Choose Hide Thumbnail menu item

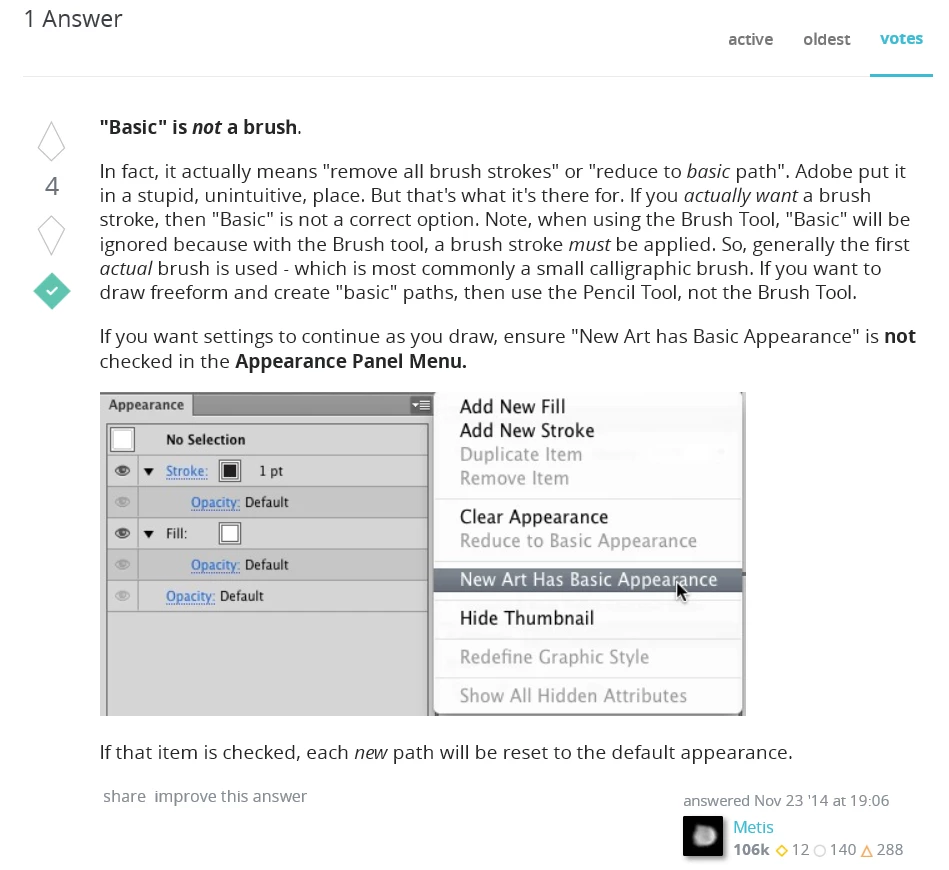coord(527,618)
